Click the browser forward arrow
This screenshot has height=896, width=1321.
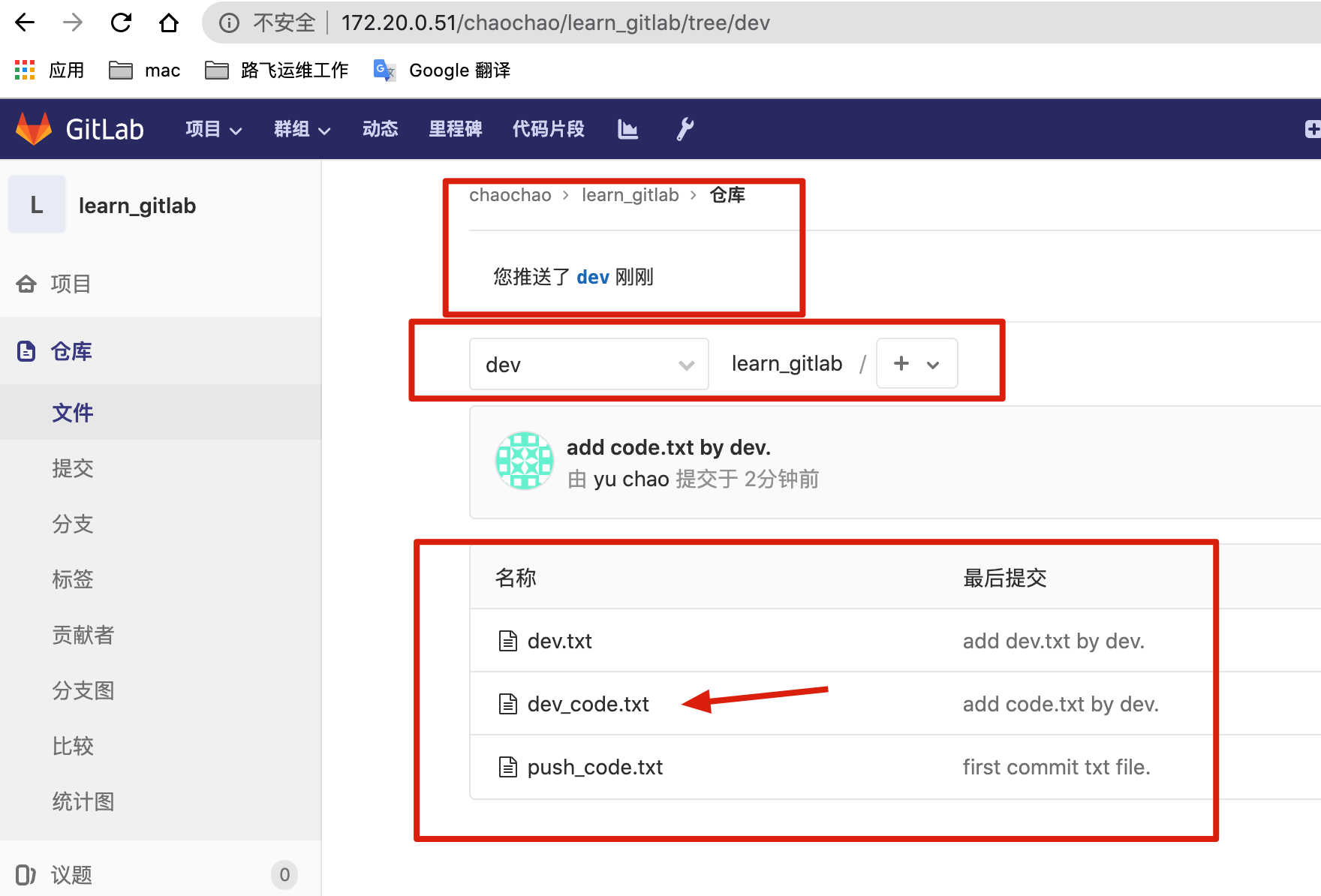pos(73,23)
